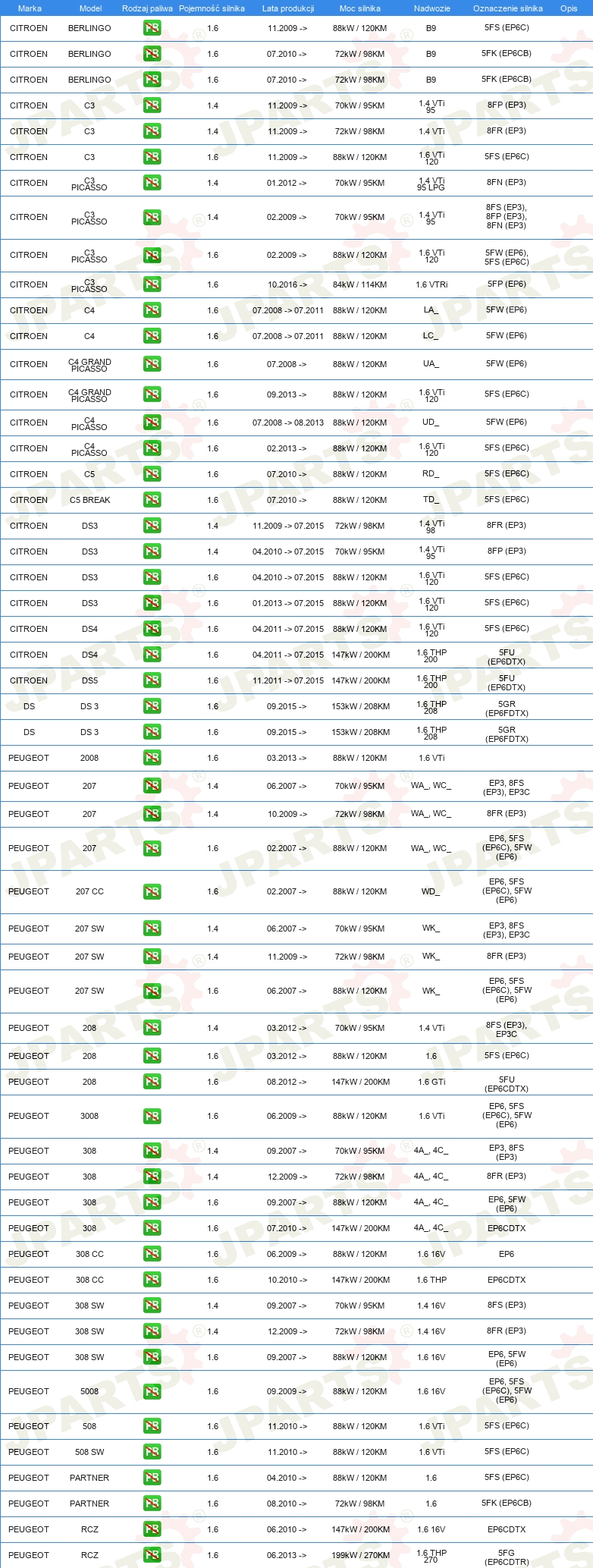Select the 'DS5' model cell
The height and width of the screenshot is (1568, 593).
coord(89,680)
